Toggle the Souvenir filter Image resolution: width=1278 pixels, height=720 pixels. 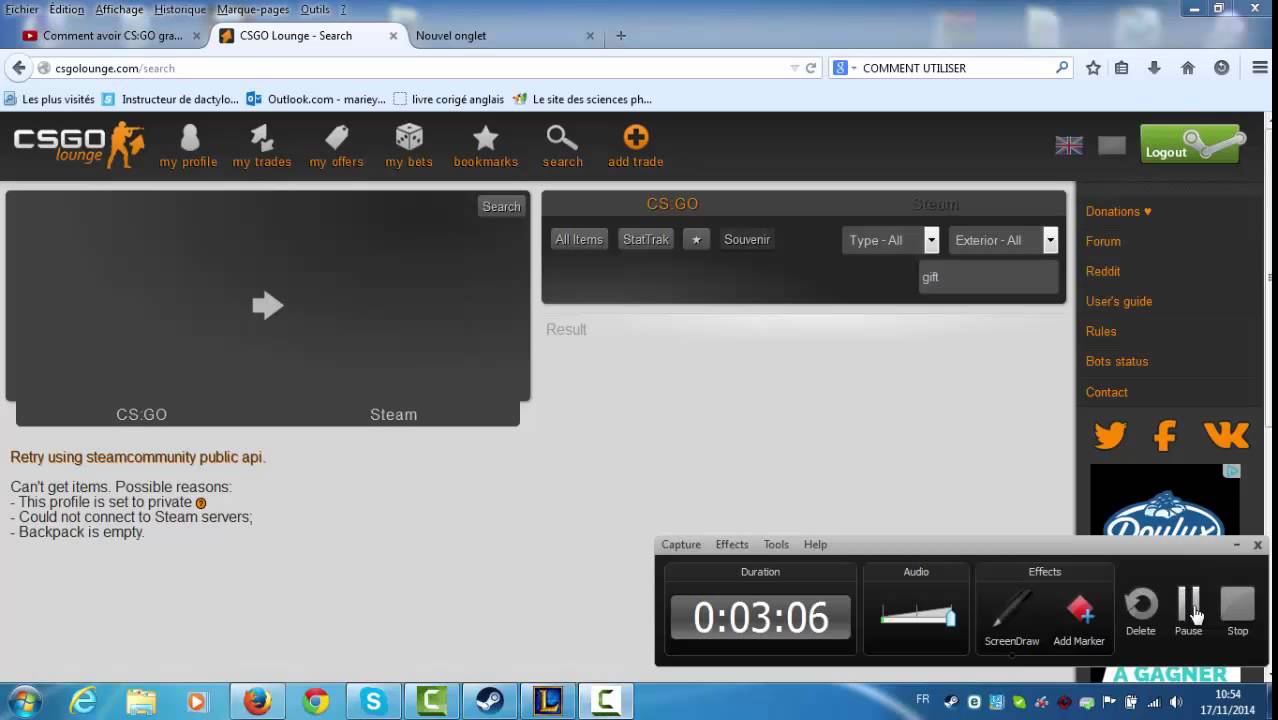747,240
